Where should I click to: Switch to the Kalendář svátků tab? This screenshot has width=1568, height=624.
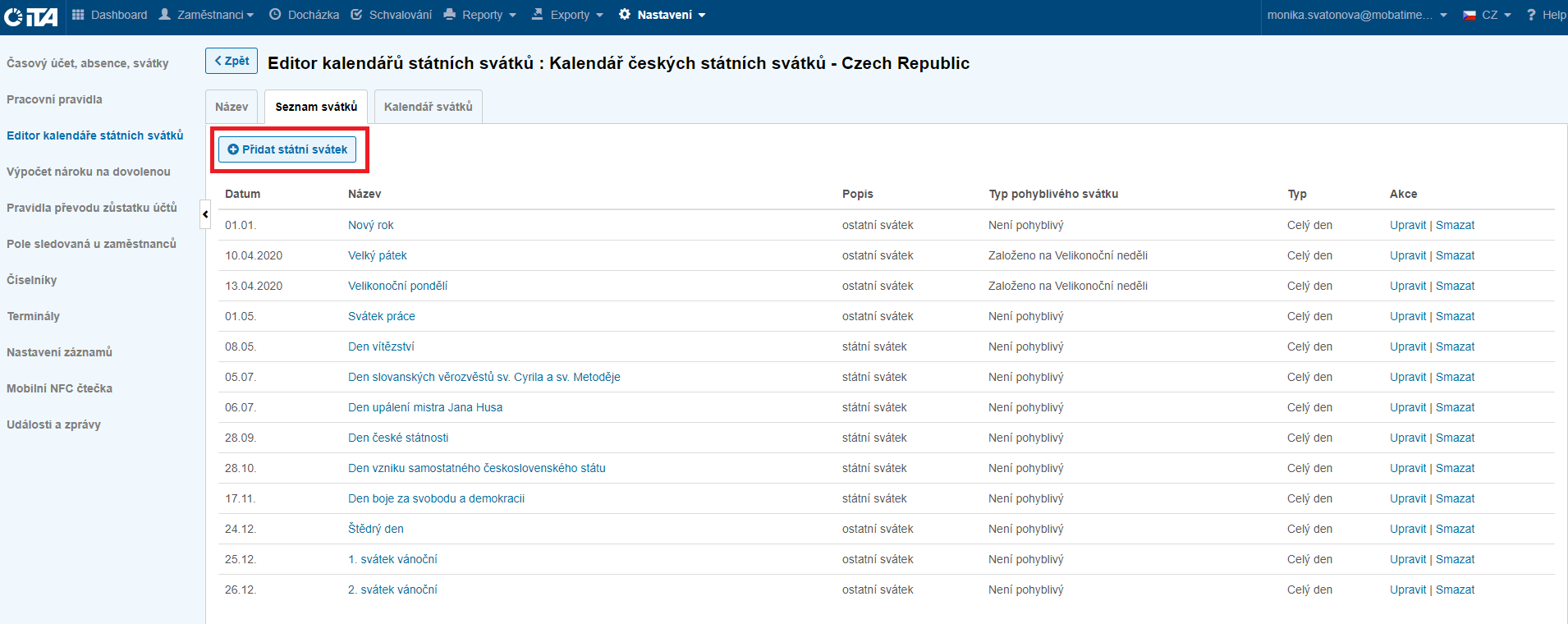click(x=428, y=107)
